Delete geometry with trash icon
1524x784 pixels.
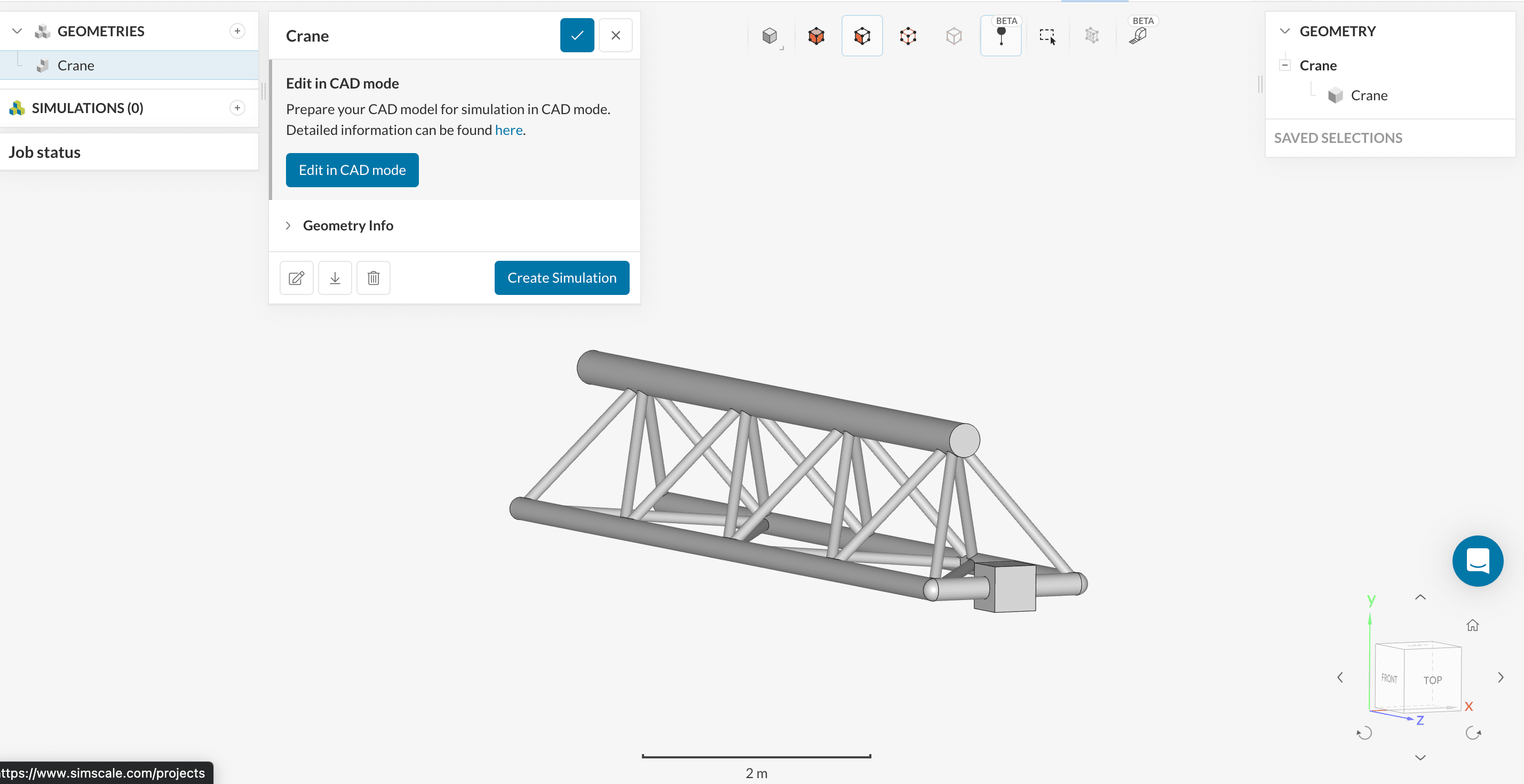coord(374,278)
